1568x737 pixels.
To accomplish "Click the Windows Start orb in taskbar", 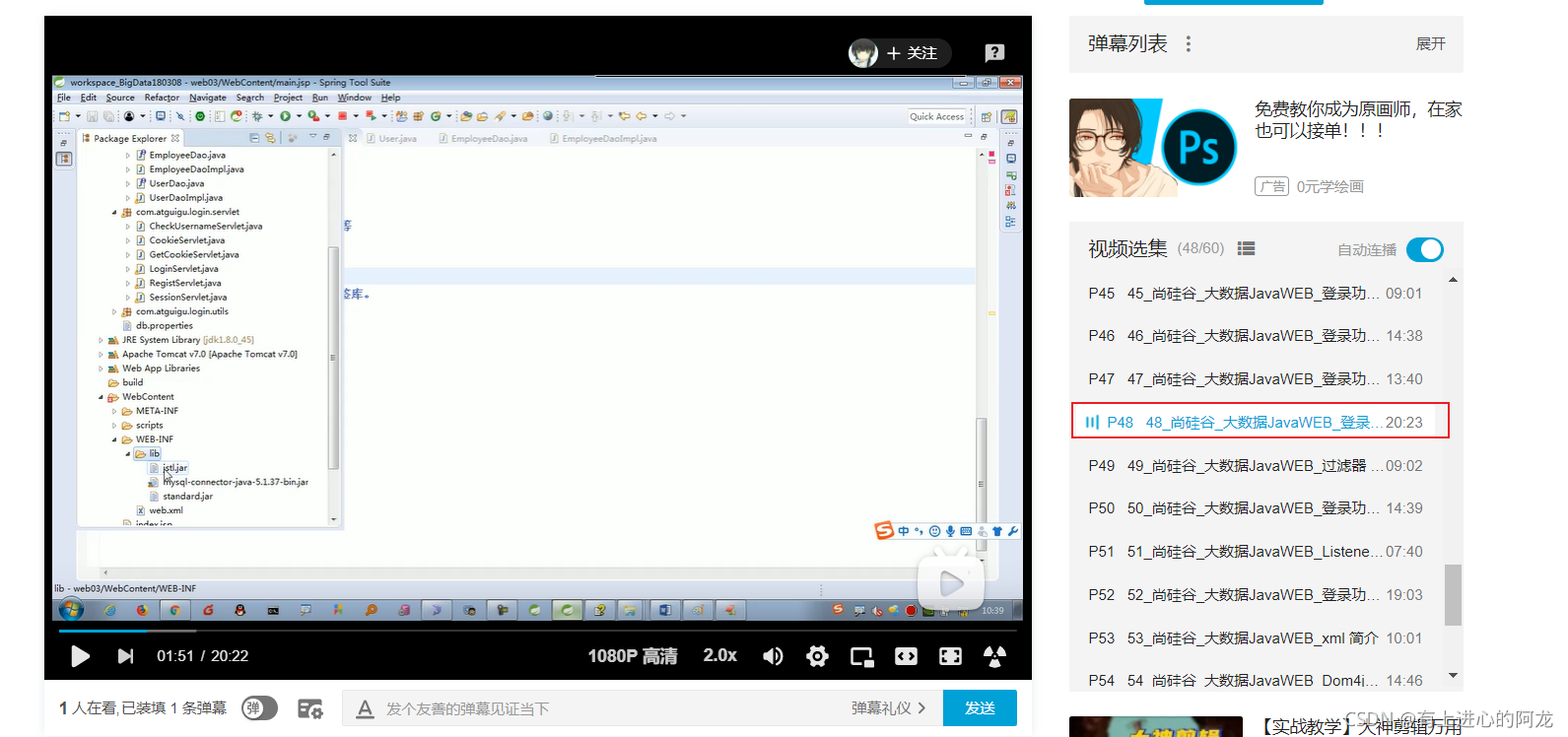I will coord(71,610).
